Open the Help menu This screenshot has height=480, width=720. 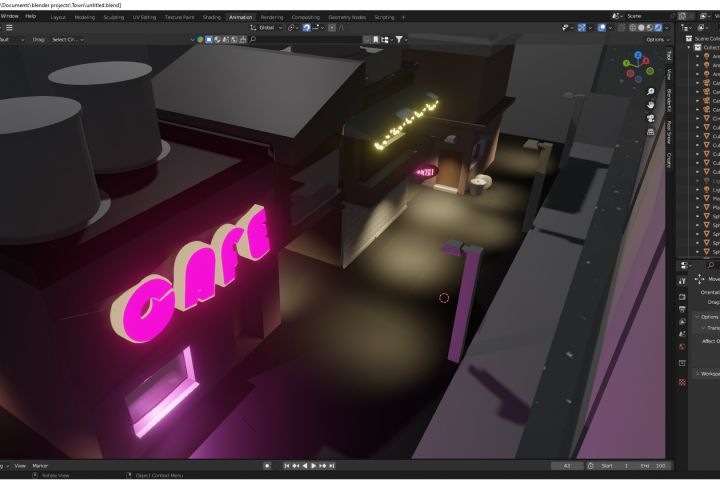31,16
